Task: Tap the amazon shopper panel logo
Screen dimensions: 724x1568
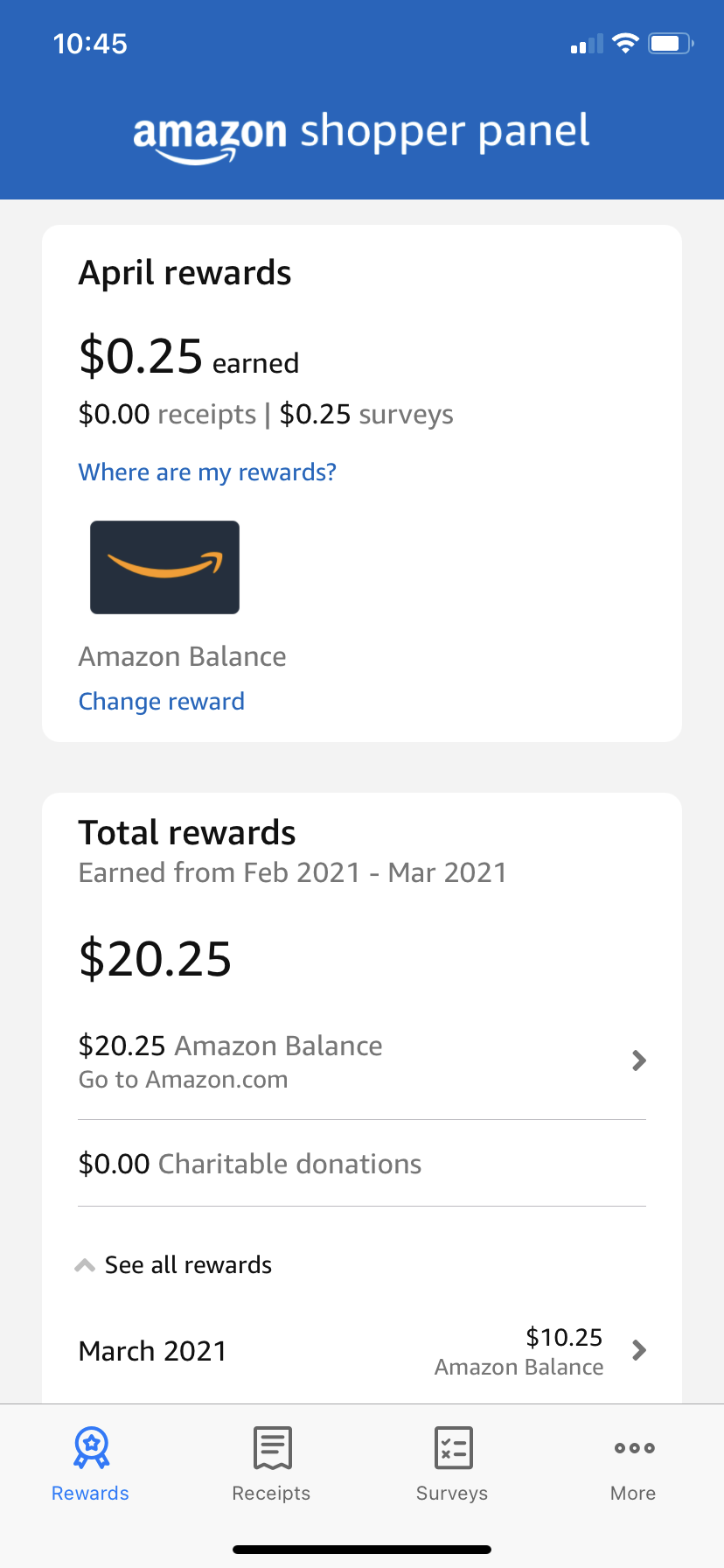Action: tap(361, 134)
